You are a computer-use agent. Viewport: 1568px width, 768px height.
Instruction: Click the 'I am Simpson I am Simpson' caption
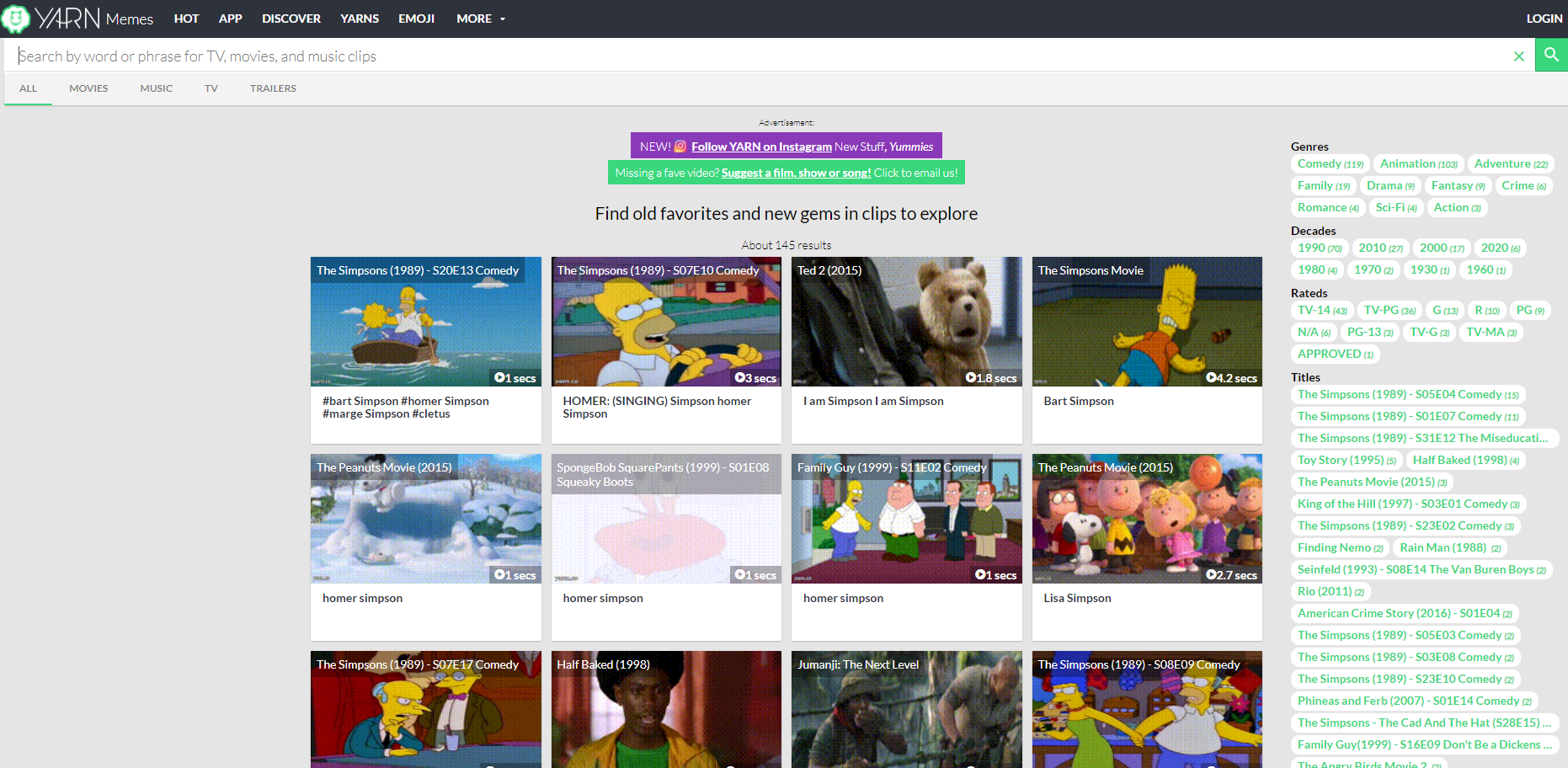[x=873, y=401]
